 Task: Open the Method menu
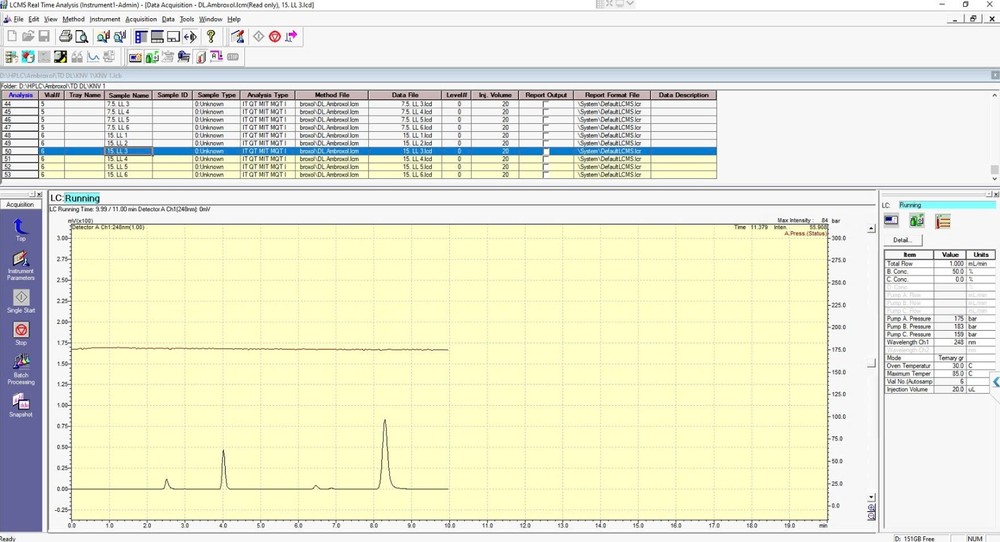click(x=73, y=19)
